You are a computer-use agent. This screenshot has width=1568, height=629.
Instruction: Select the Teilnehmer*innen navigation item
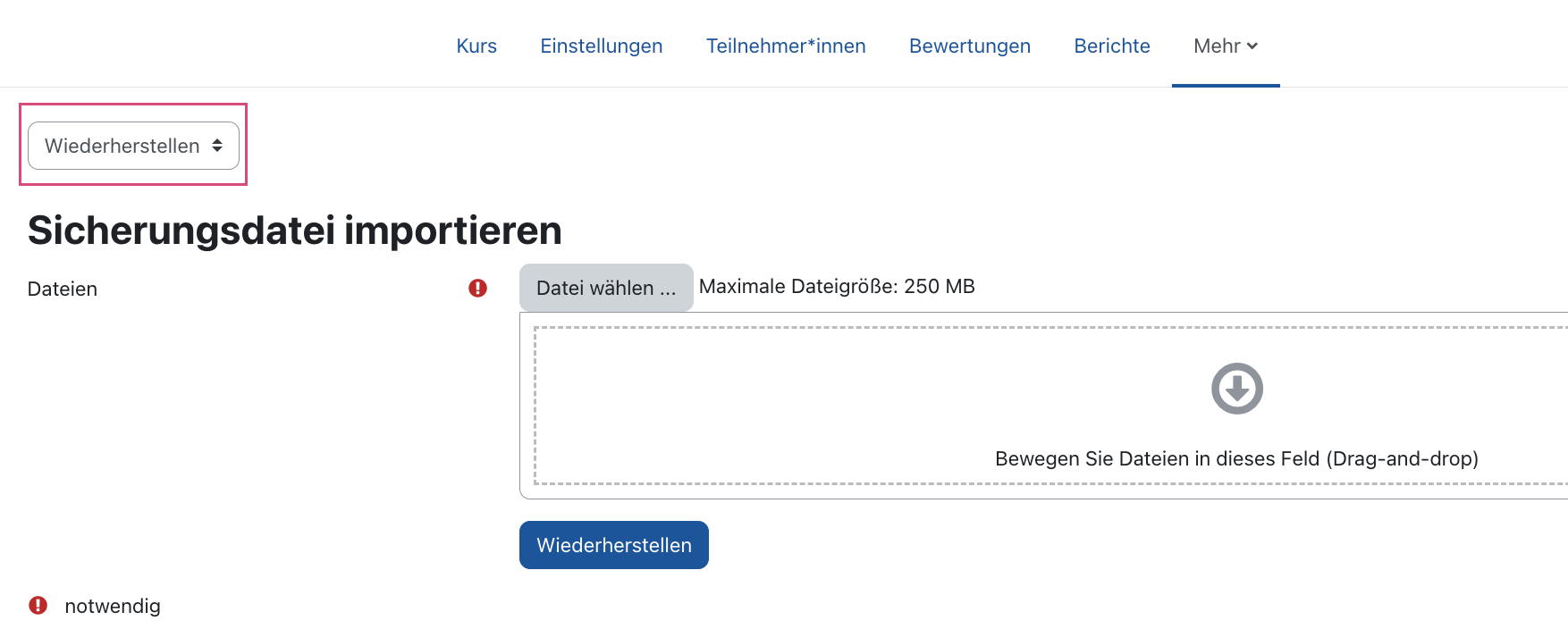tap(786, 46)
